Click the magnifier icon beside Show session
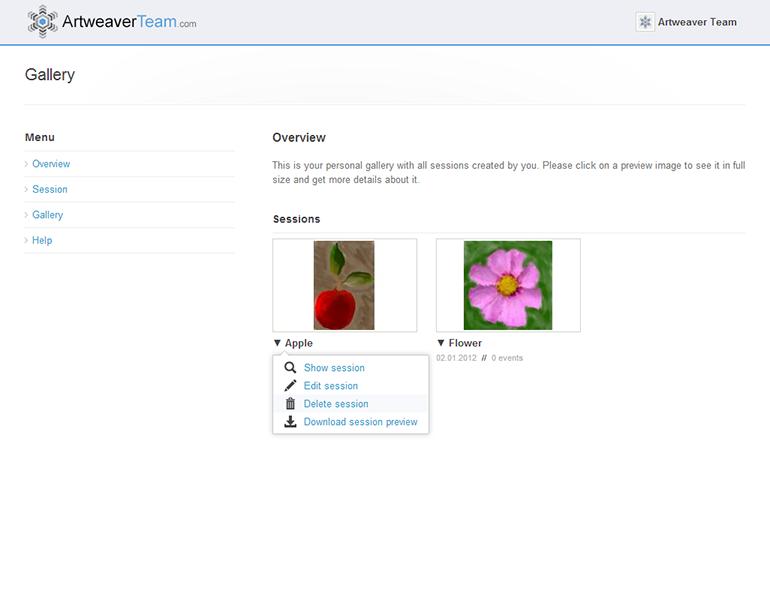The height and width of the screenshot is (600, 770). [290, 368]
